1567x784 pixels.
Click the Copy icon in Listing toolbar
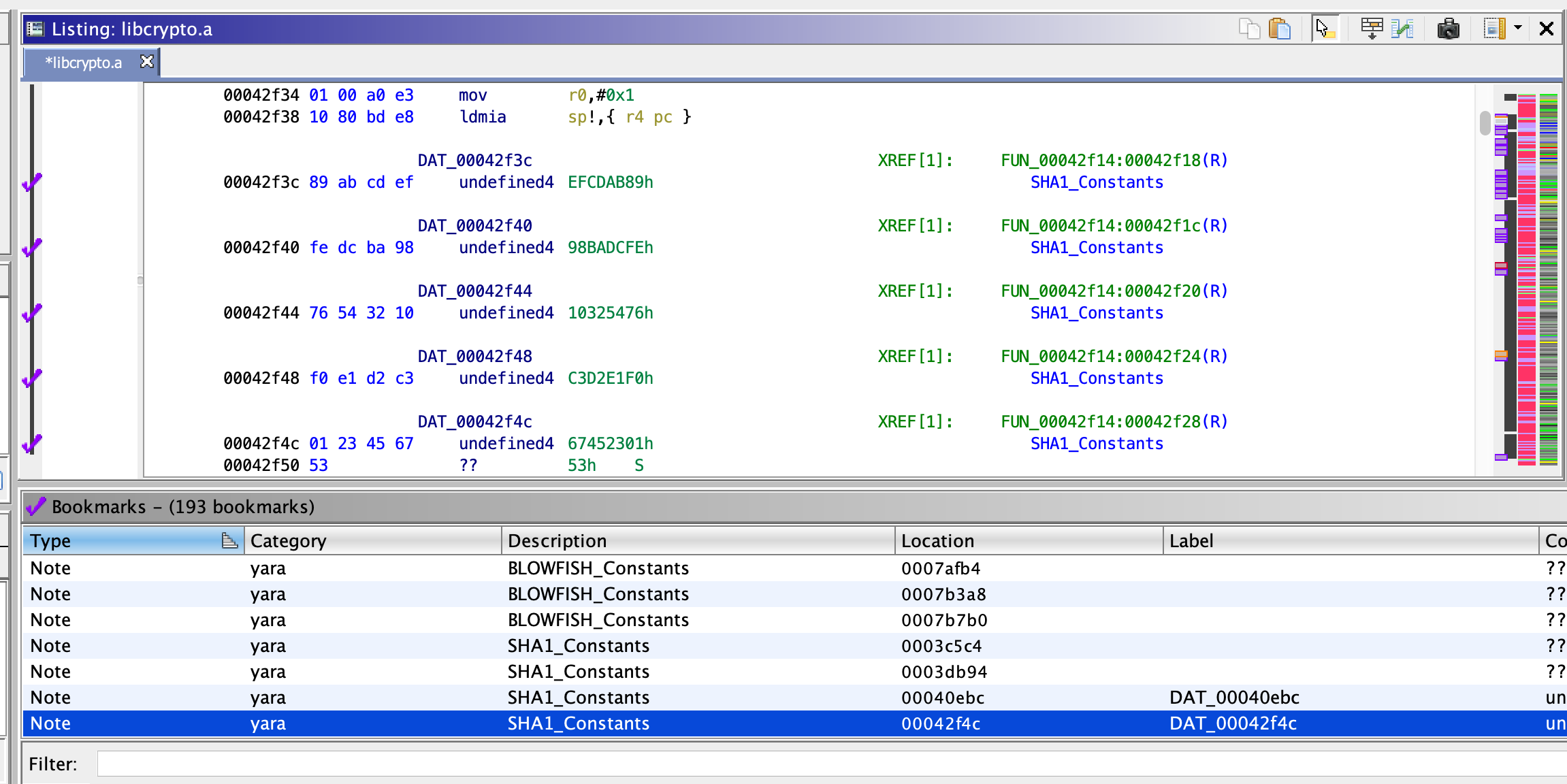(x=1249, y=29)
